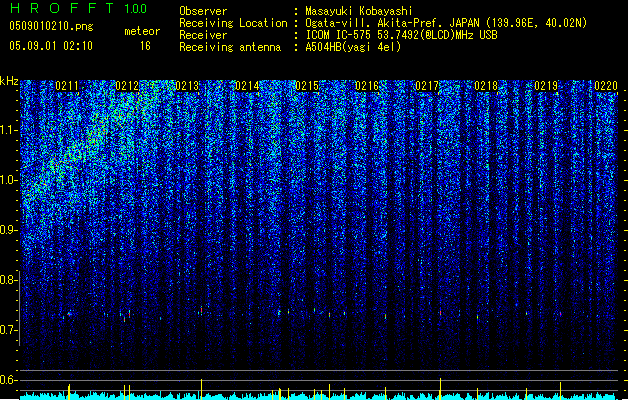Click the 0213 time marker label
Viewport: 629px width, 400px height.
pos(187,86)
